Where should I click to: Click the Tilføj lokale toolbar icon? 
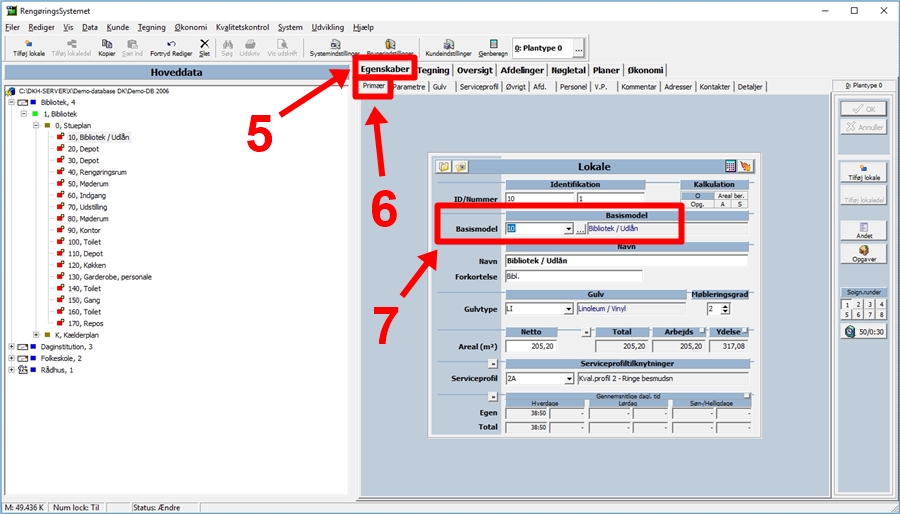coord(29,48)
